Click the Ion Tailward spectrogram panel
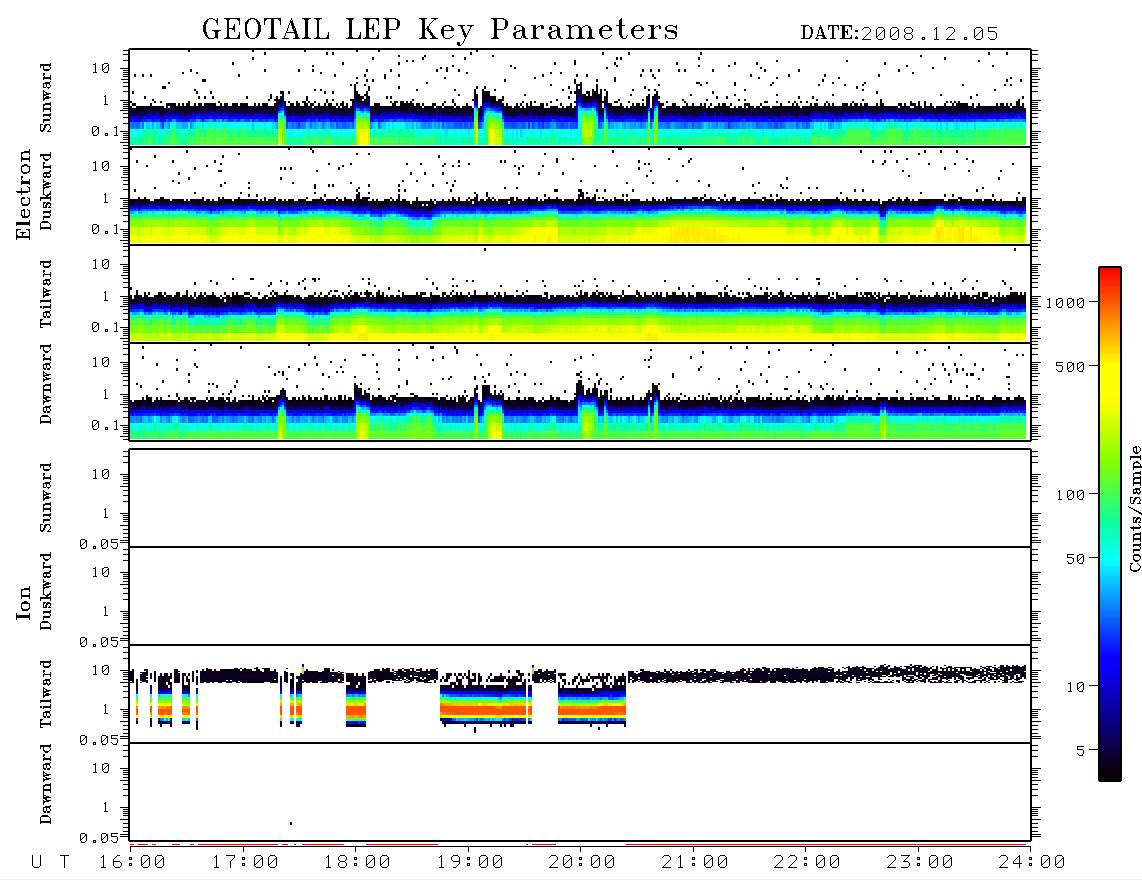This screenshot has width=1142, height=880. click(x=580, y=694)
